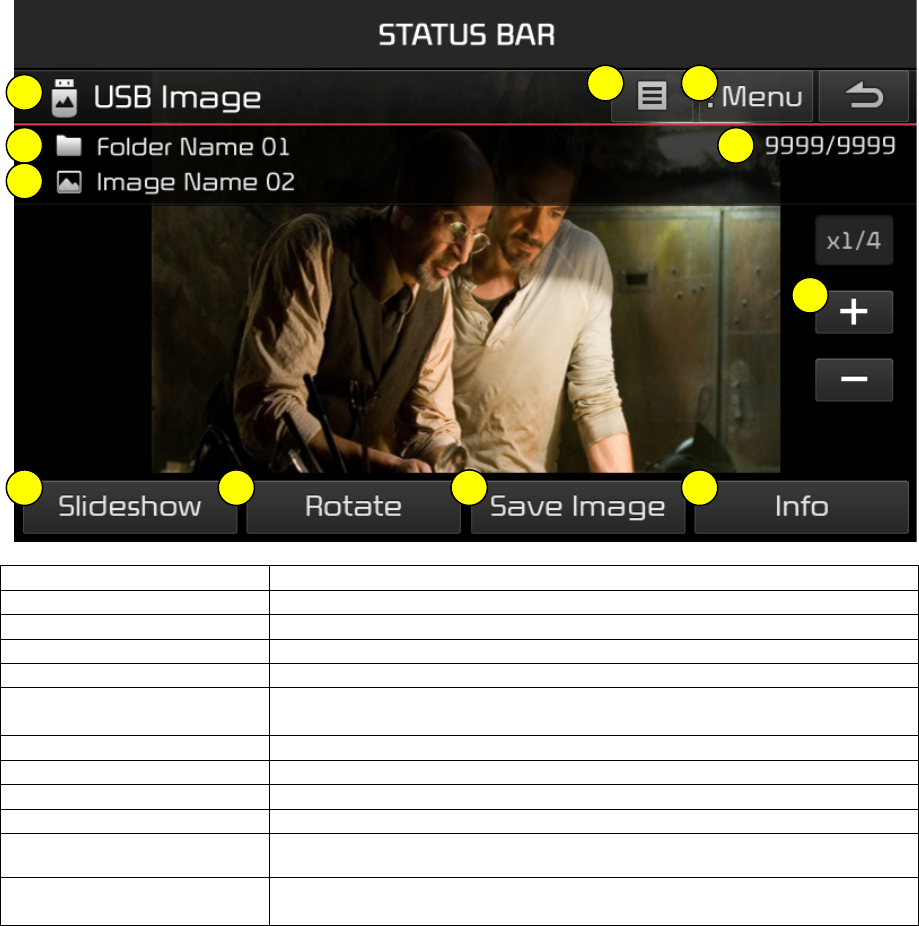Screen dimensions: 919x926
Task: Start the Slideshow
Action: [x=130, y=507]
